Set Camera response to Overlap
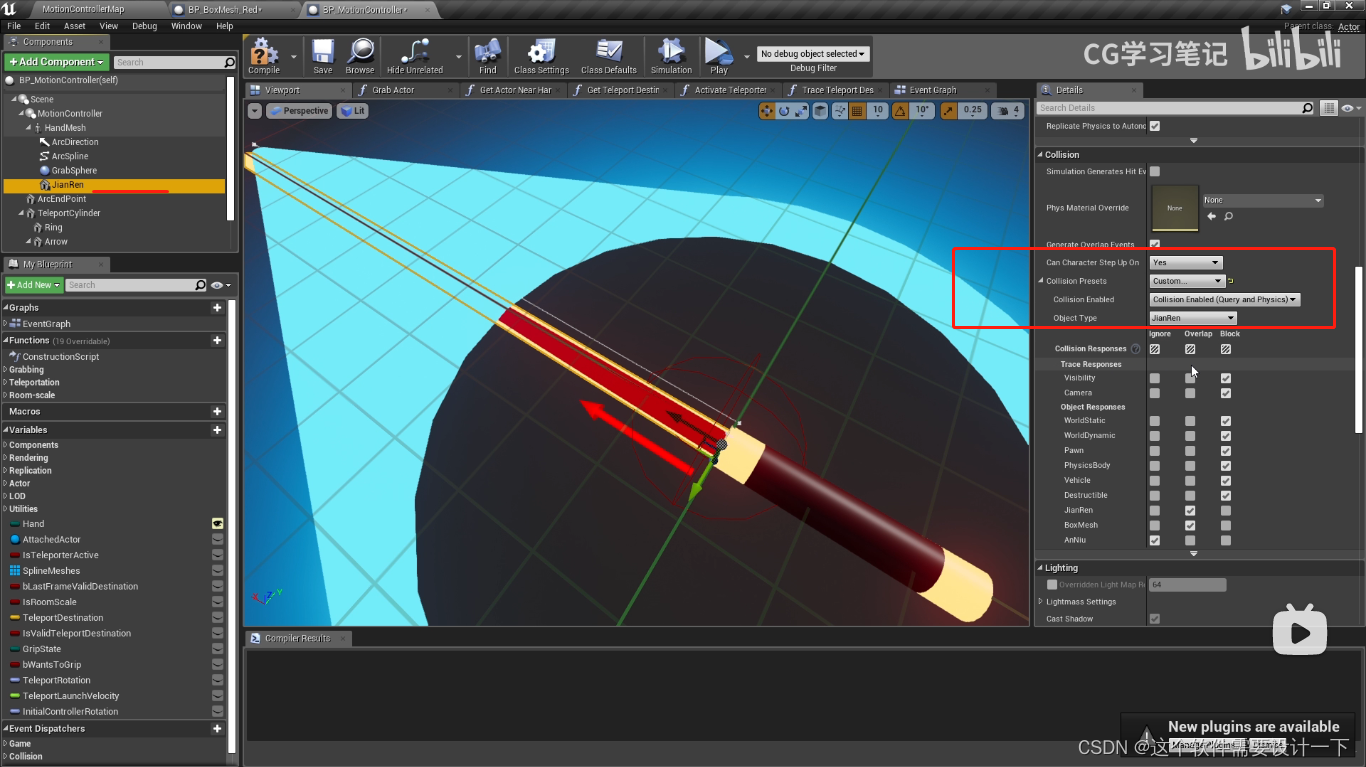 click(1190, 393)
